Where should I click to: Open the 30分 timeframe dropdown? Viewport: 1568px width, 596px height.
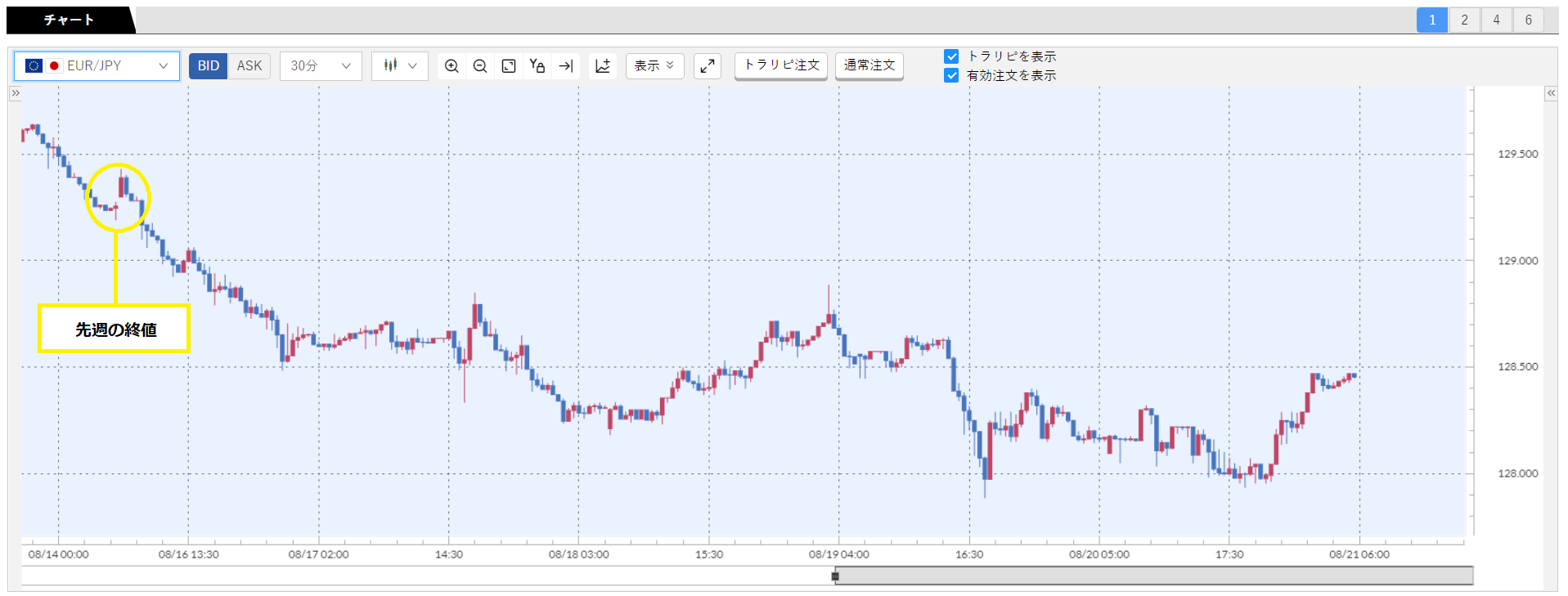point(321,66)
